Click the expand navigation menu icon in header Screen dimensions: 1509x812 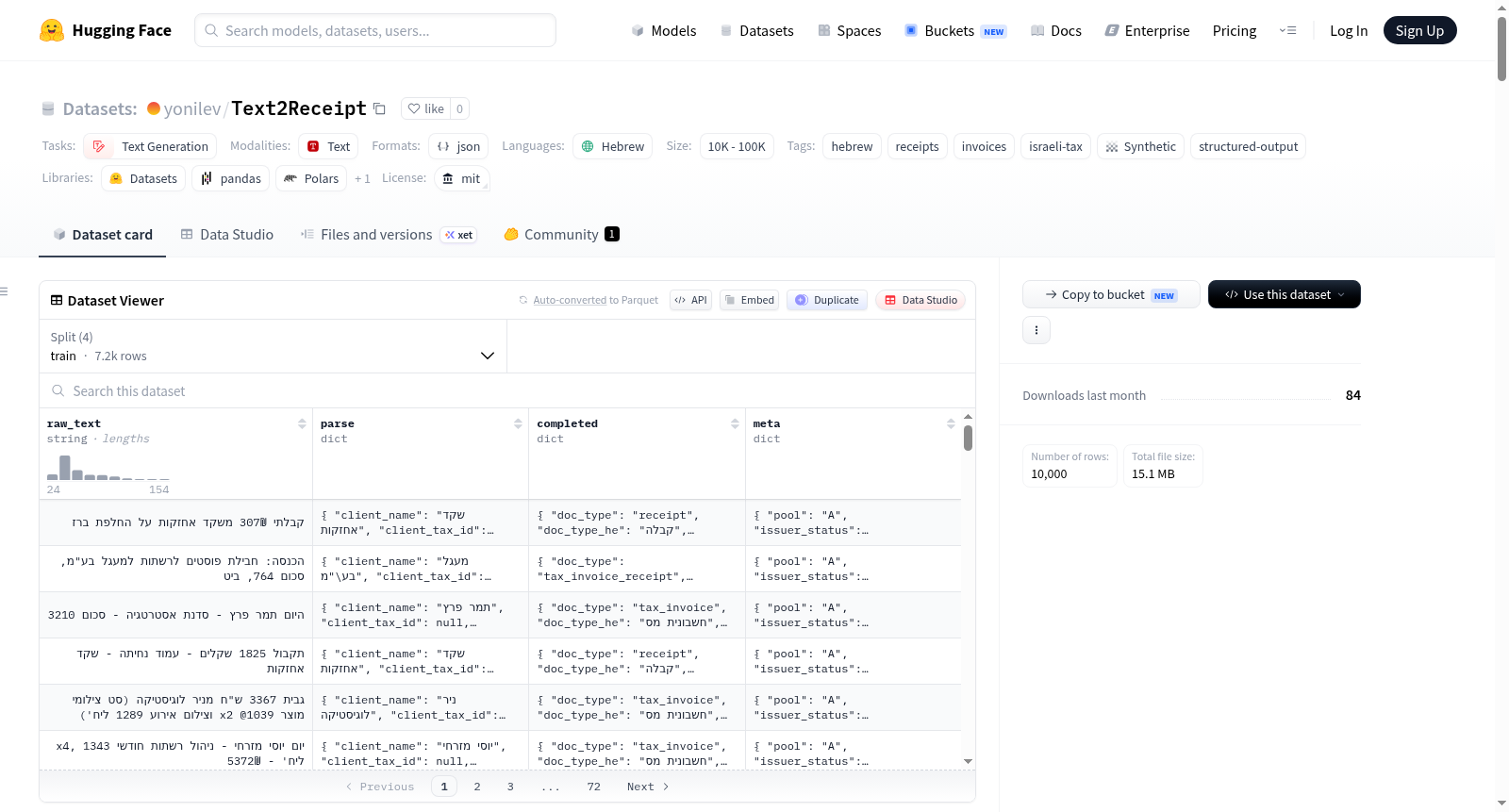1287,30
